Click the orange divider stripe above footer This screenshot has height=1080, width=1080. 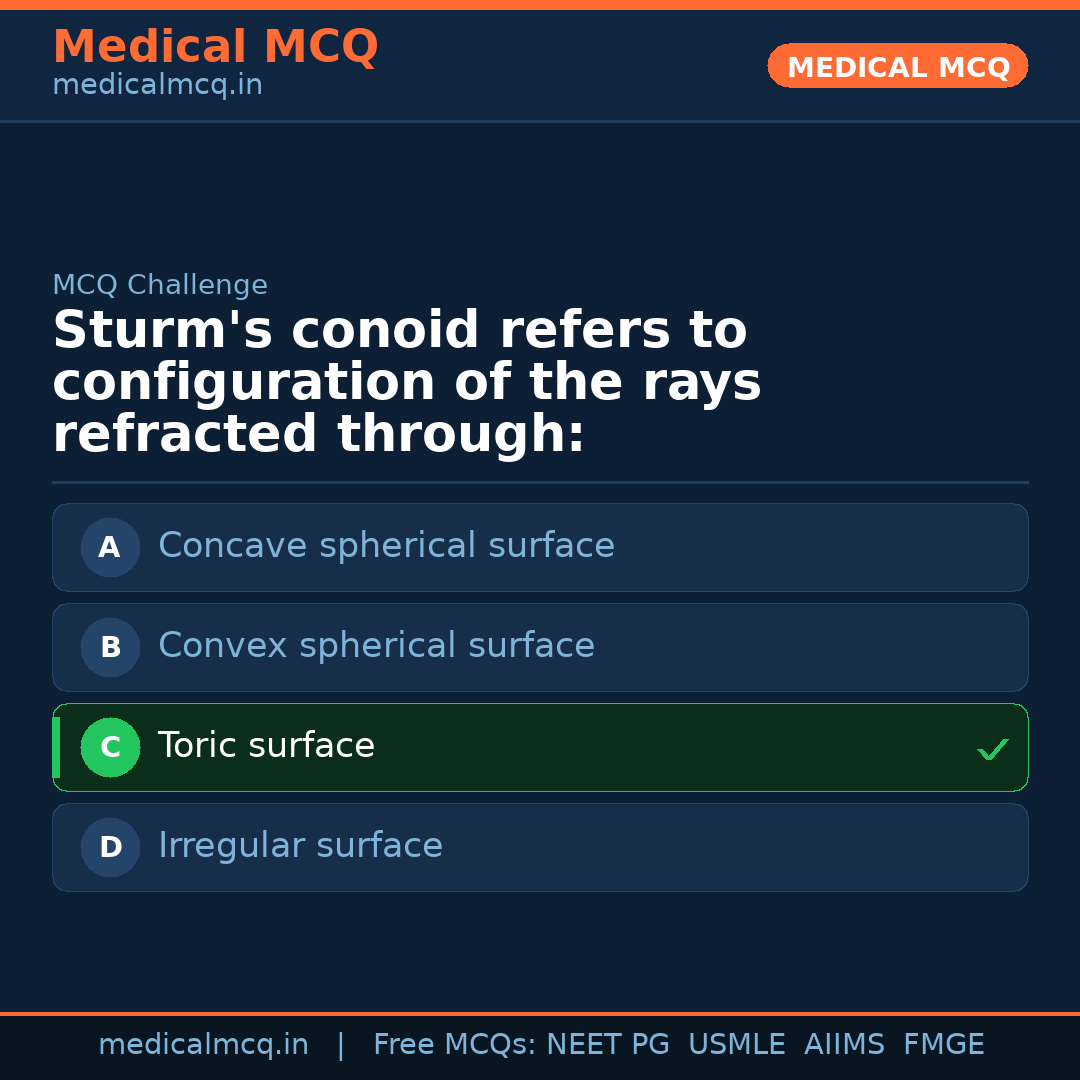(x=540, y=1013)
